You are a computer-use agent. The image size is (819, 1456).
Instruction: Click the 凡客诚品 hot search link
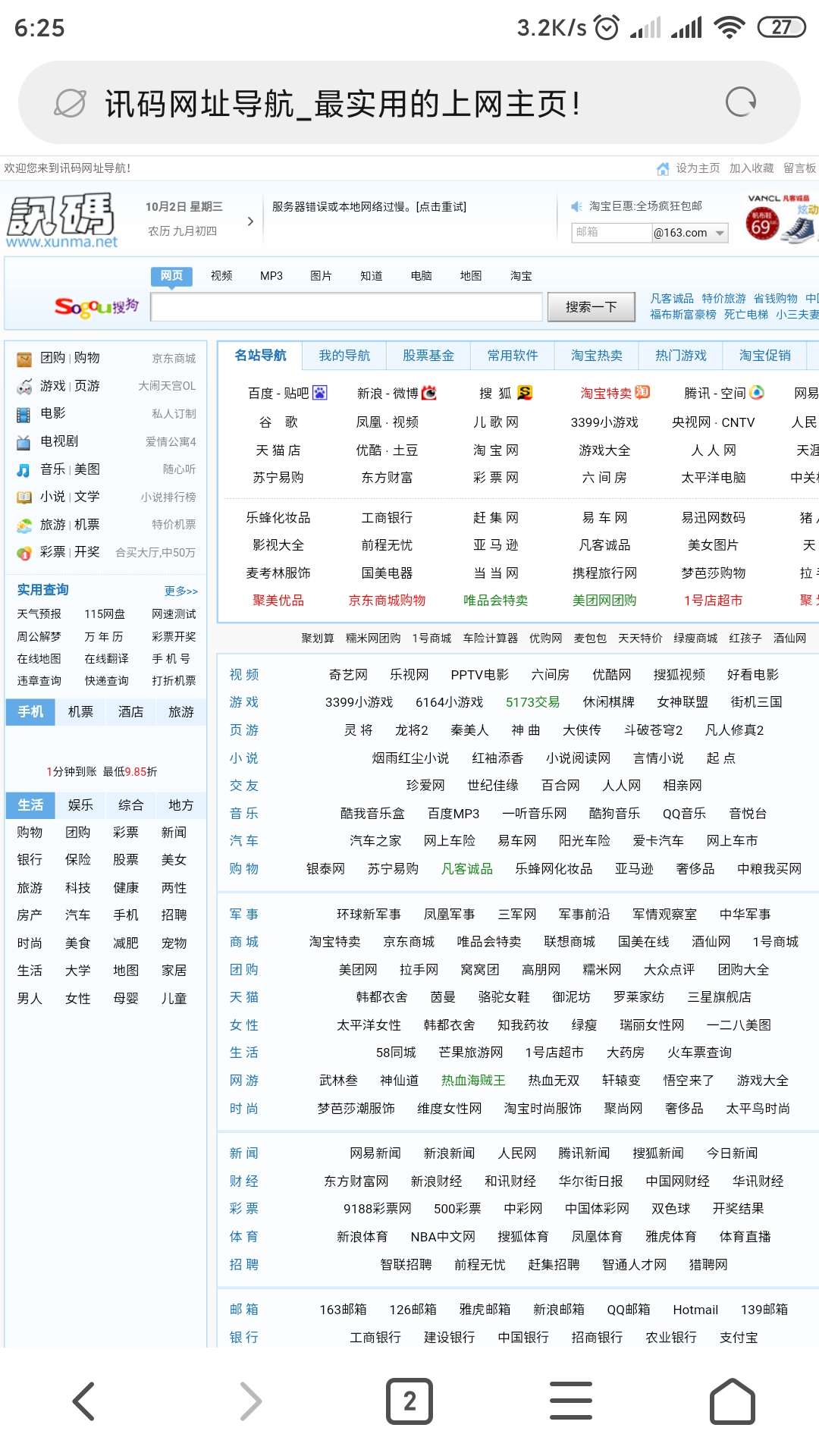[672, 299]
